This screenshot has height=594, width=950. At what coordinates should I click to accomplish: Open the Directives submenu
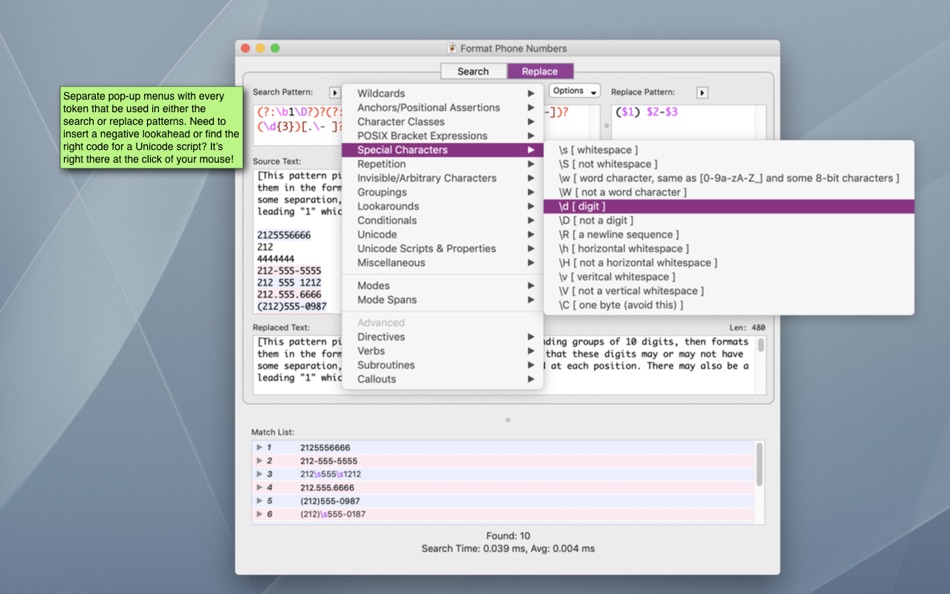pyautogui.click(x=442, y=336)
